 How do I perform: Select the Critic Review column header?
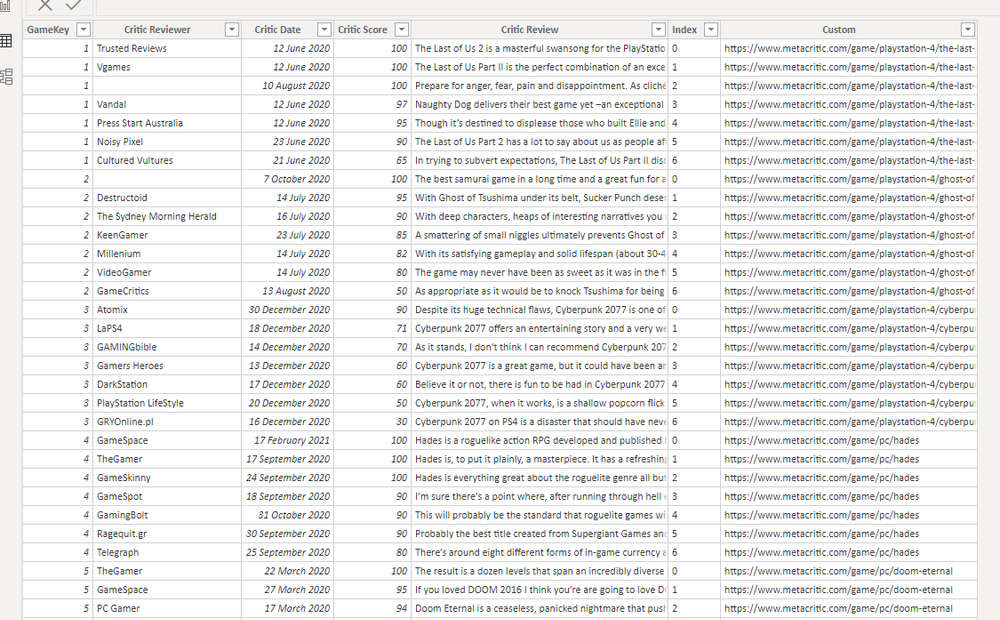[x=540, y=29]
